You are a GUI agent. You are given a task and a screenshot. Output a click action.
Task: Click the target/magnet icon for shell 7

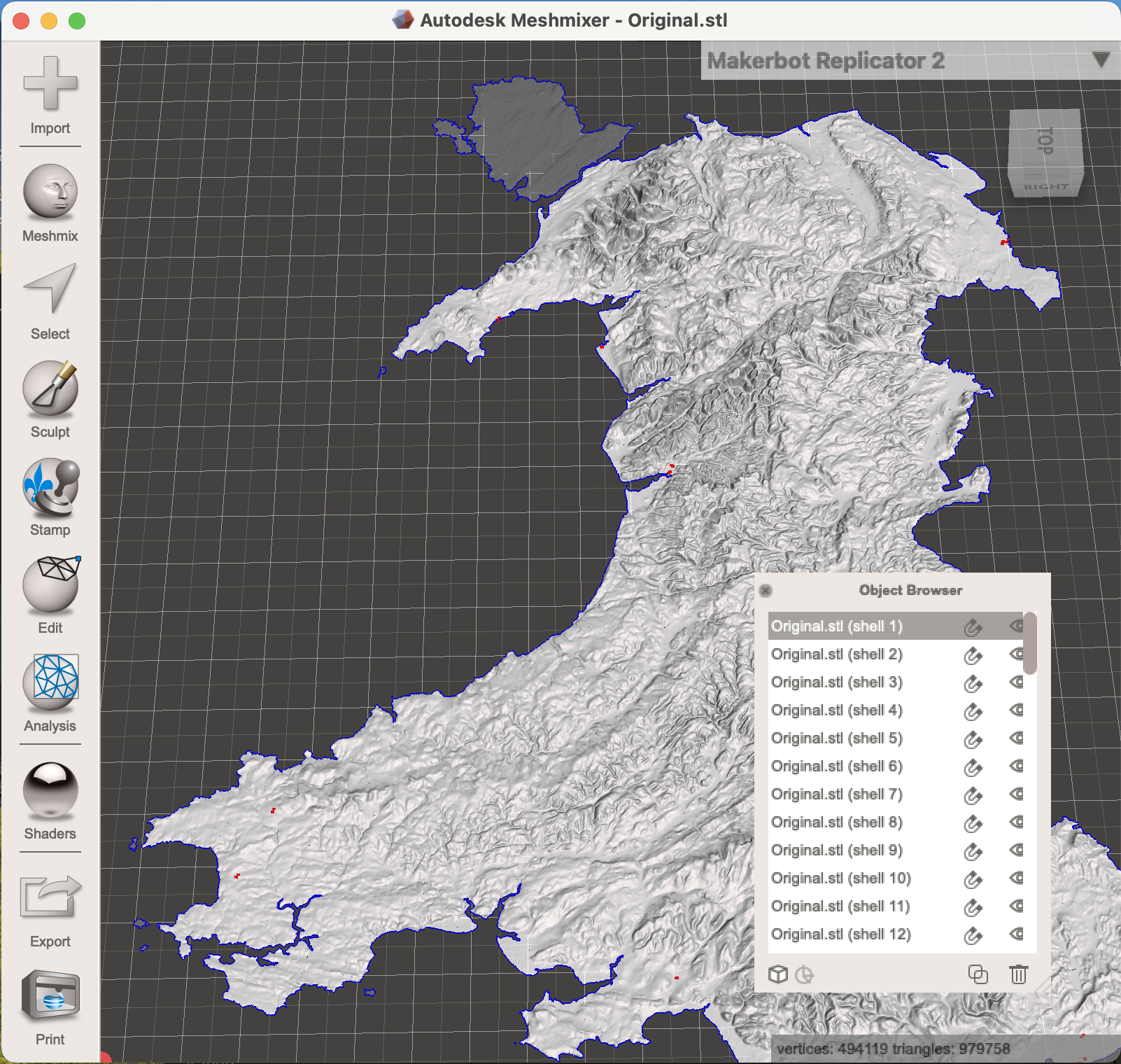[x=973, y=795]
